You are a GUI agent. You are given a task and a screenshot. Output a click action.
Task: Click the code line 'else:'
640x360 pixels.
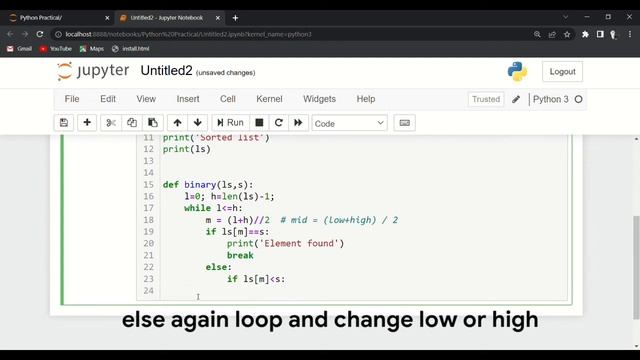point(218,267)
